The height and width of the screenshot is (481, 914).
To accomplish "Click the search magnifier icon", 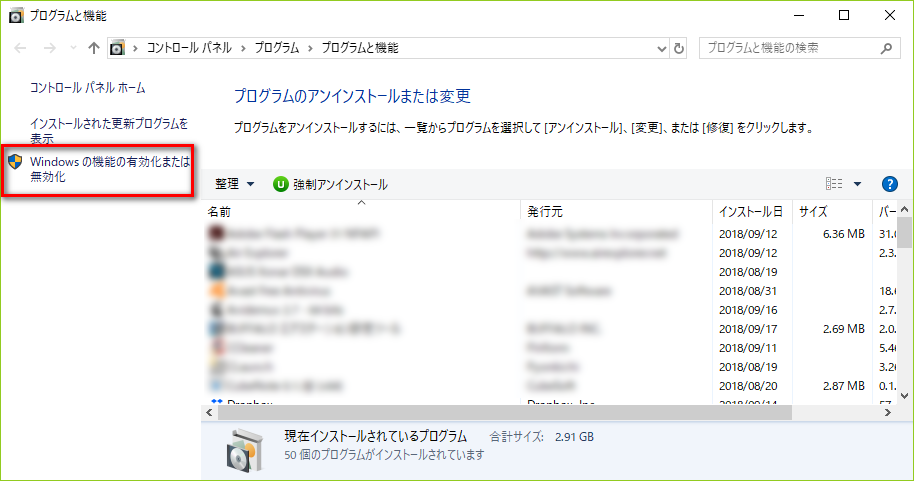I will [885, 48].
